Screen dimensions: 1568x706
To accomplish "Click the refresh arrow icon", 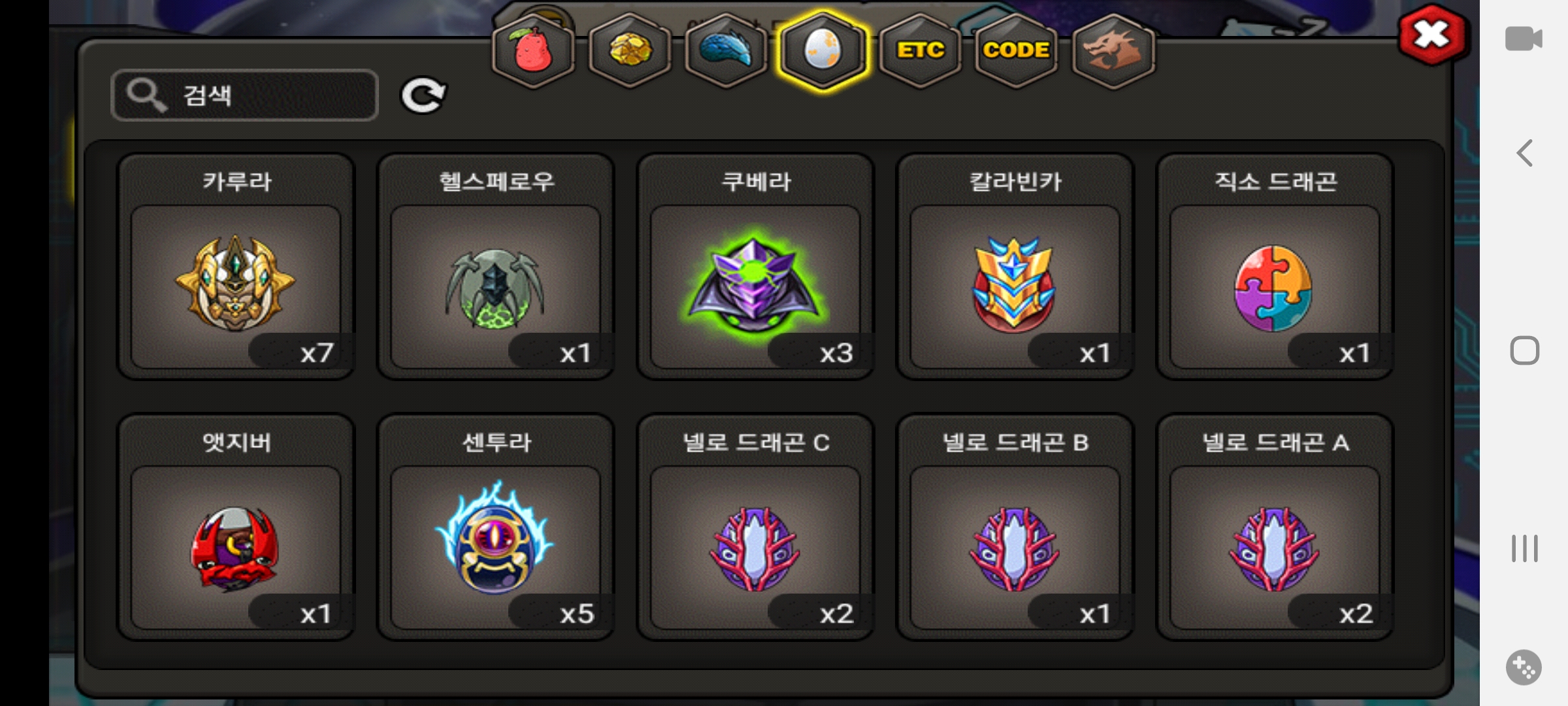I will [423, 95].
